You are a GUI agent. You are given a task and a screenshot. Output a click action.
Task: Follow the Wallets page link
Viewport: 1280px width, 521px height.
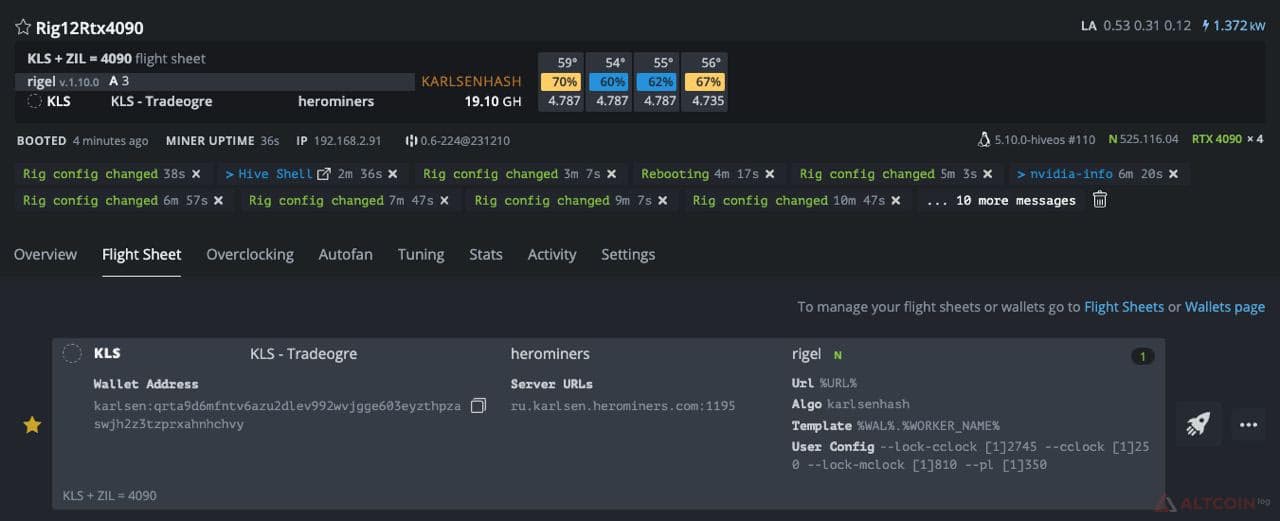(x=1225, y=307)
